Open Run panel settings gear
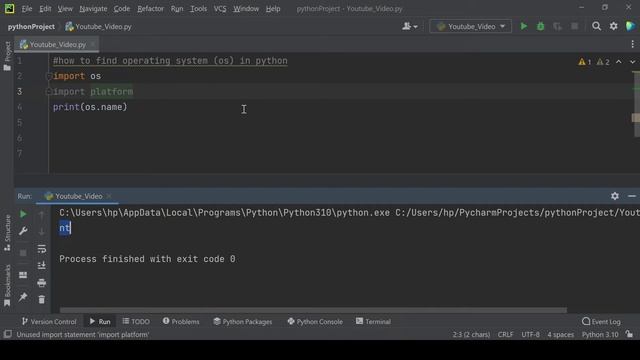The height and width of the screenshot is (360, 640). [x=615, y=196]
